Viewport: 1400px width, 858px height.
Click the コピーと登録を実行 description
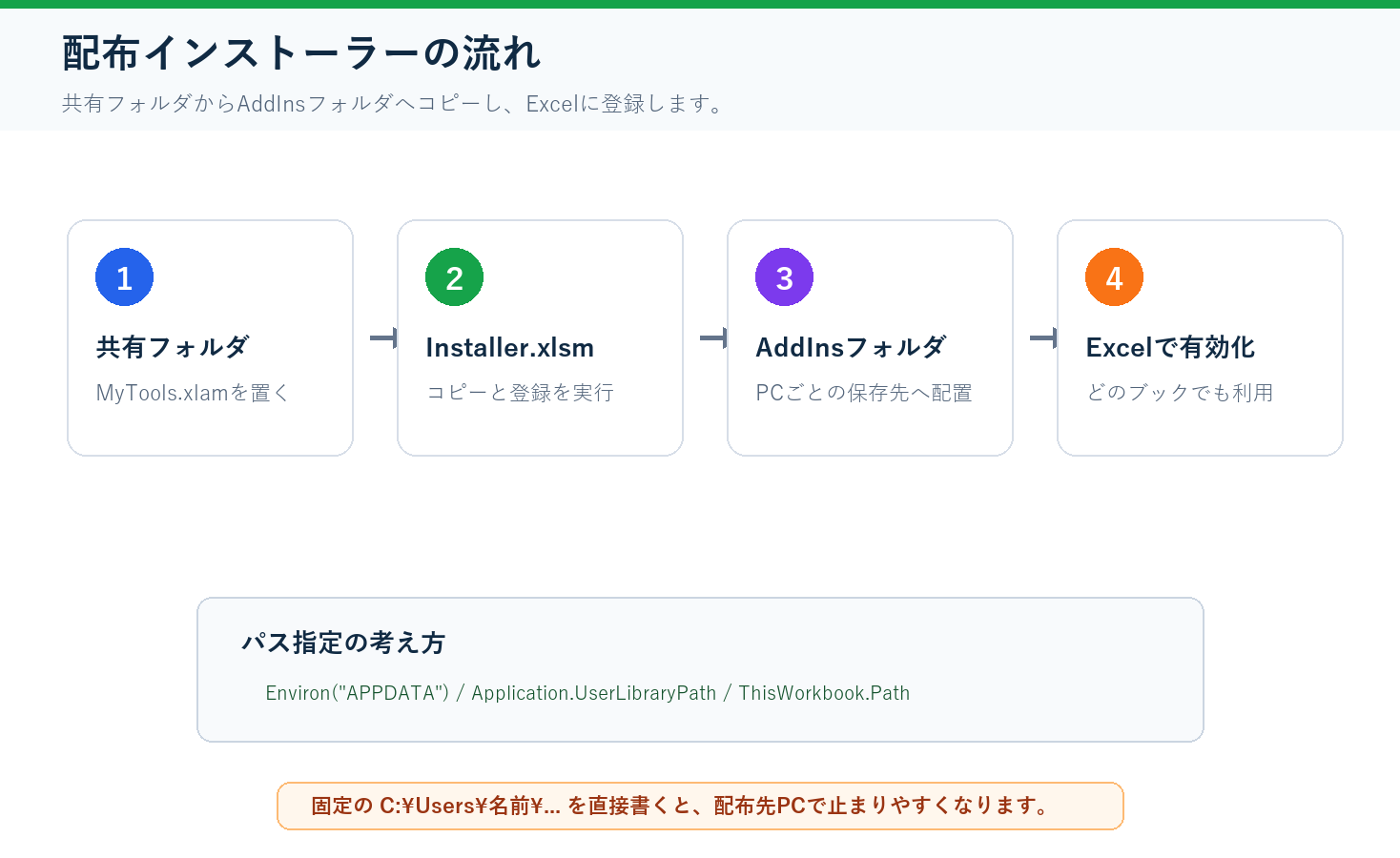(x=520, y=393)
